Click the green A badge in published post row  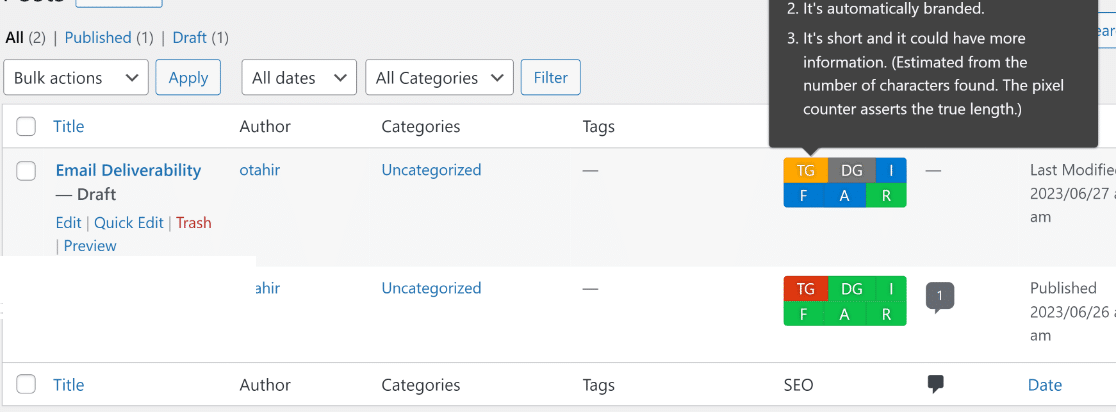click(x=845, y=314)
